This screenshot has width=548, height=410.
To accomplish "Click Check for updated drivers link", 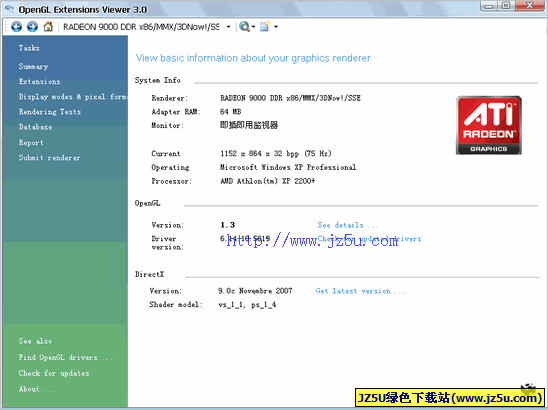I will 369,239.
